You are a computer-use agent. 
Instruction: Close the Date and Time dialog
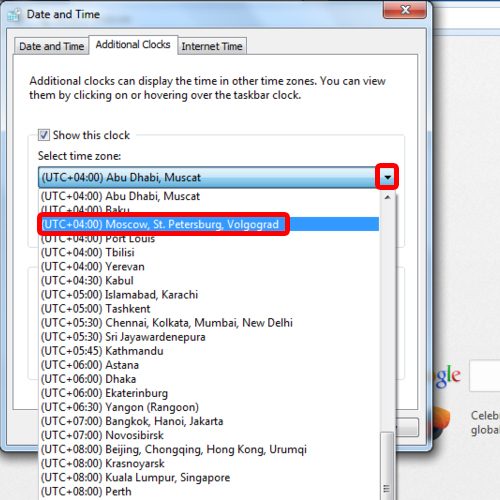405,10
